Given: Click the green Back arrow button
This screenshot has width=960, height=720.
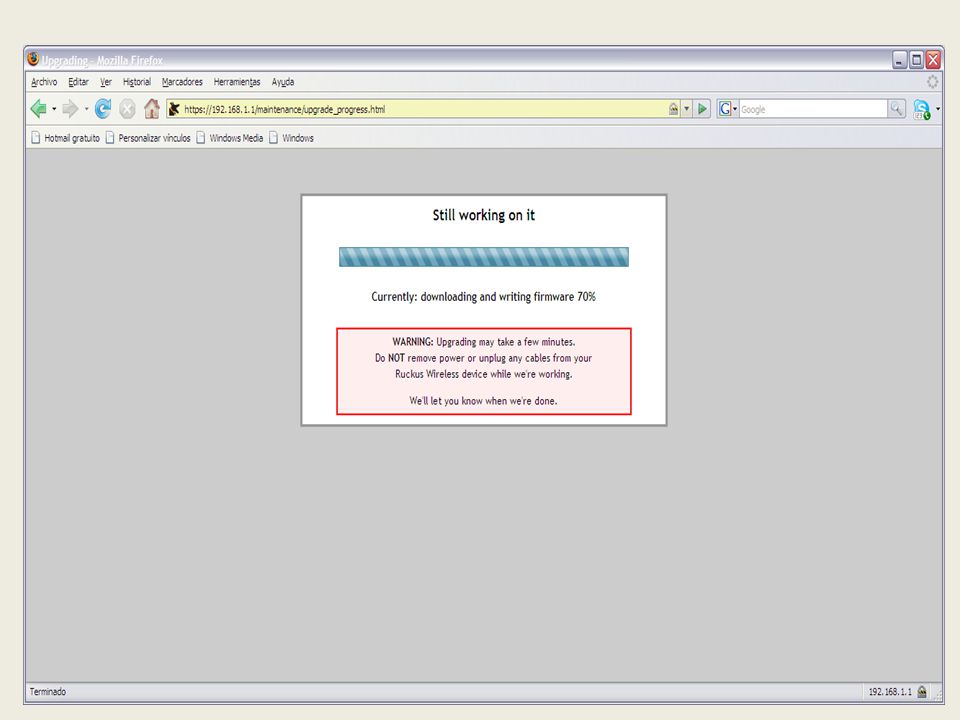Looking at the screenshot, I should (39, 109).
